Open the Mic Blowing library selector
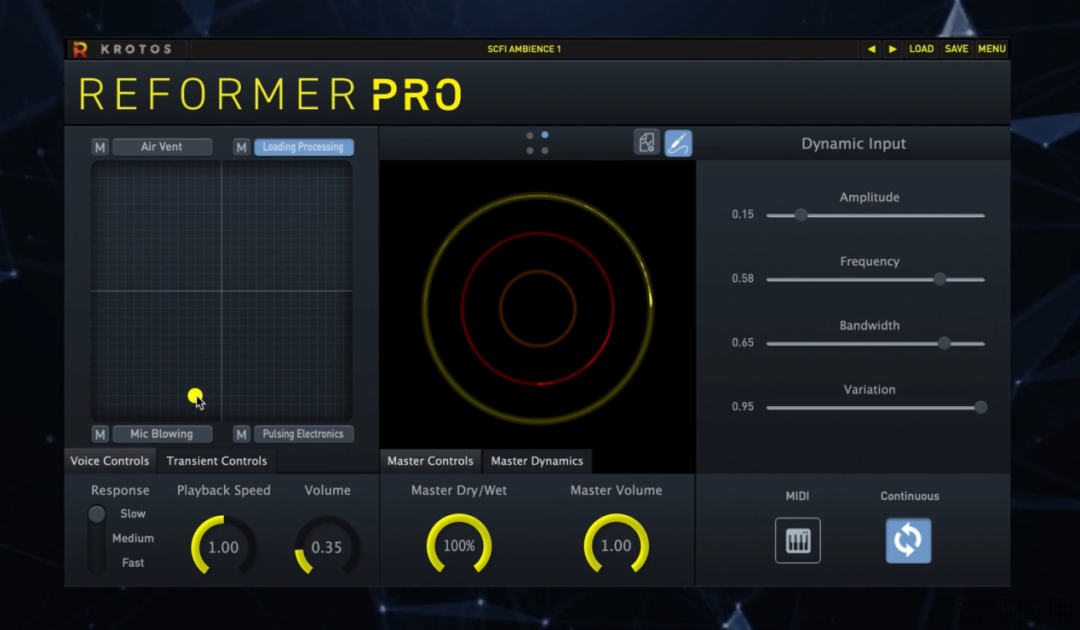This screenshot has height=630, width=1080. click(162, 434)
